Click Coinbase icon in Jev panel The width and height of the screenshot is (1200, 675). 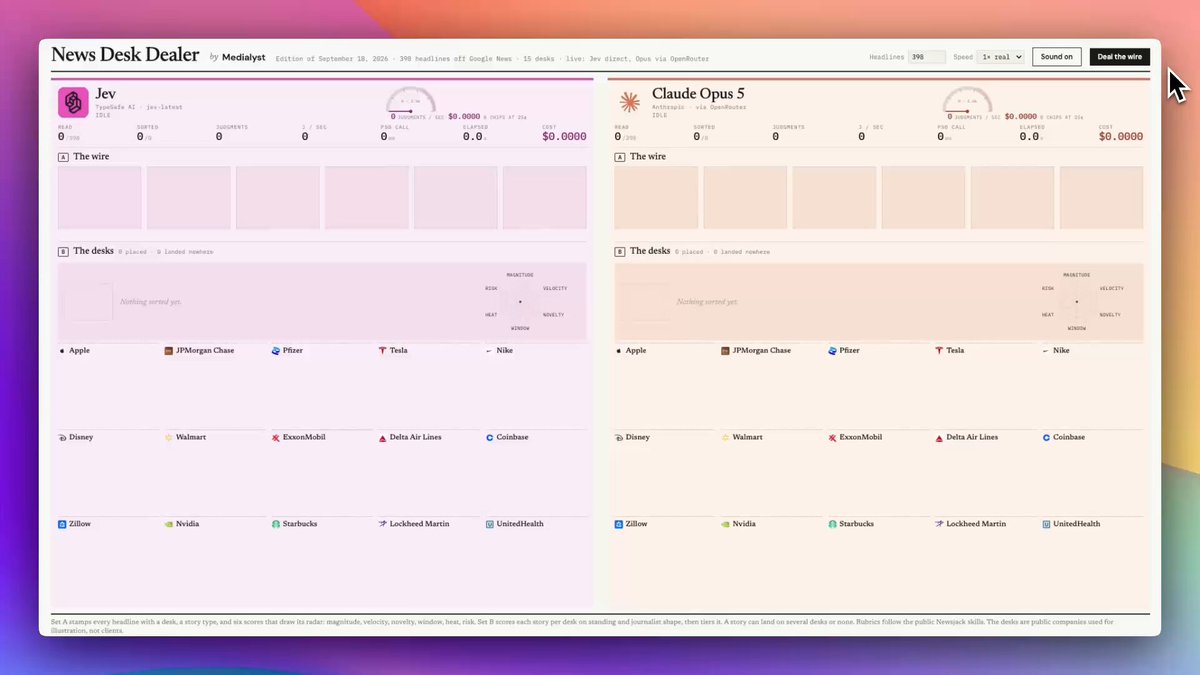pos(489,437)
